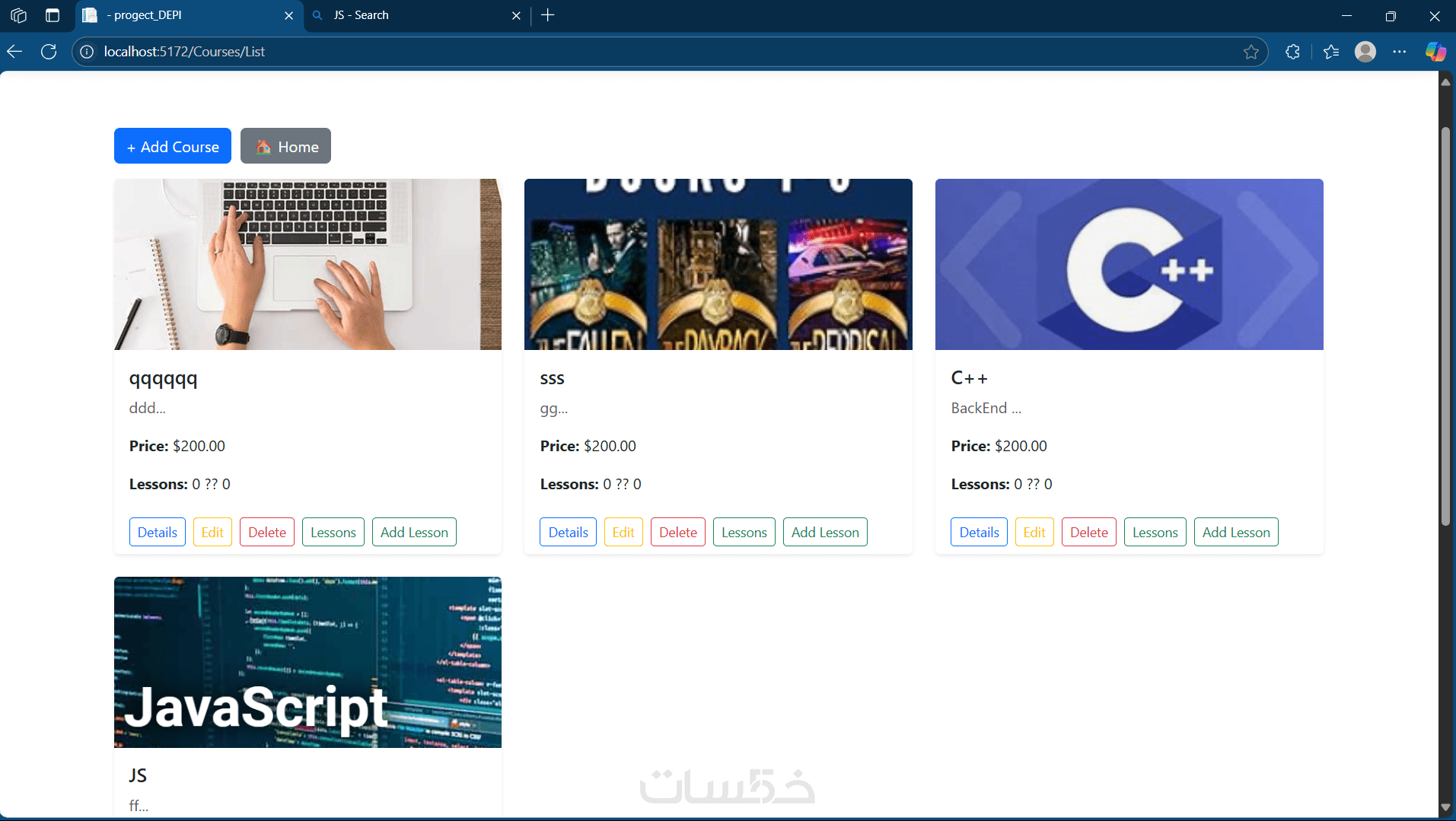1456x821 pixels.
Task: Restore down the browser window
Action: point(1391,15)
